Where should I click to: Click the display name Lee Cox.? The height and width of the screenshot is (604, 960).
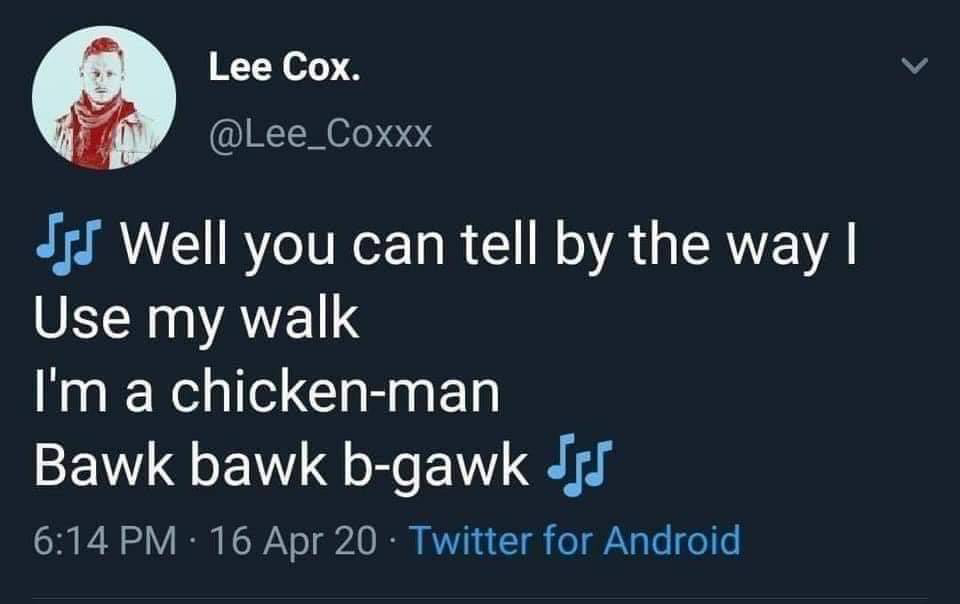click(285, 66)
